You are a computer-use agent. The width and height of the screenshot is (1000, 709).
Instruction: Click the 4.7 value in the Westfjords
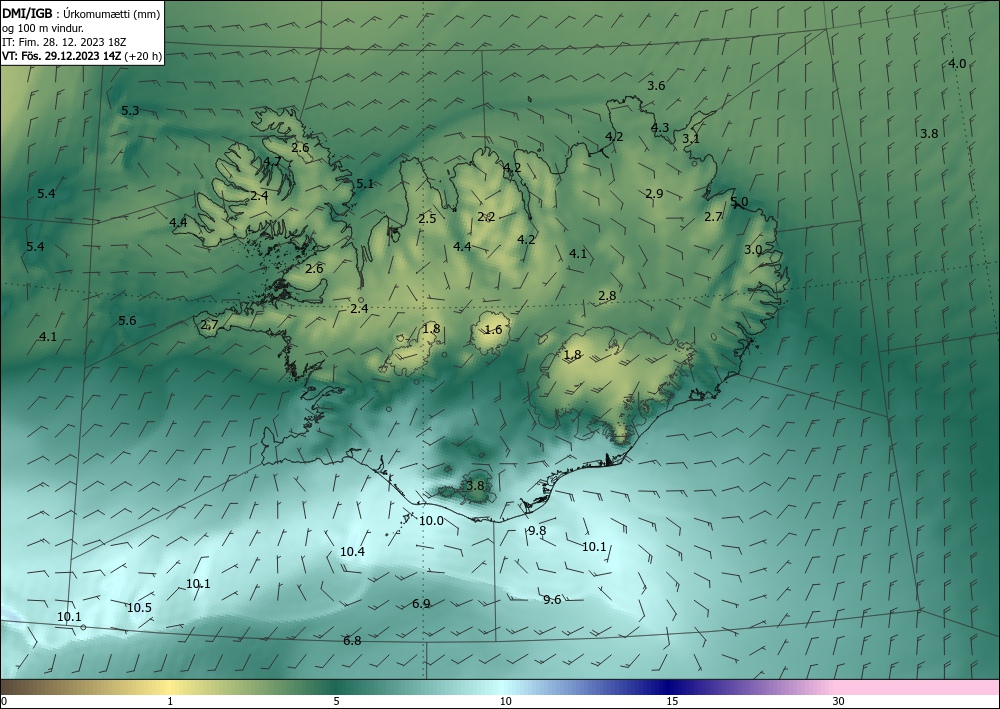point(272,161)
